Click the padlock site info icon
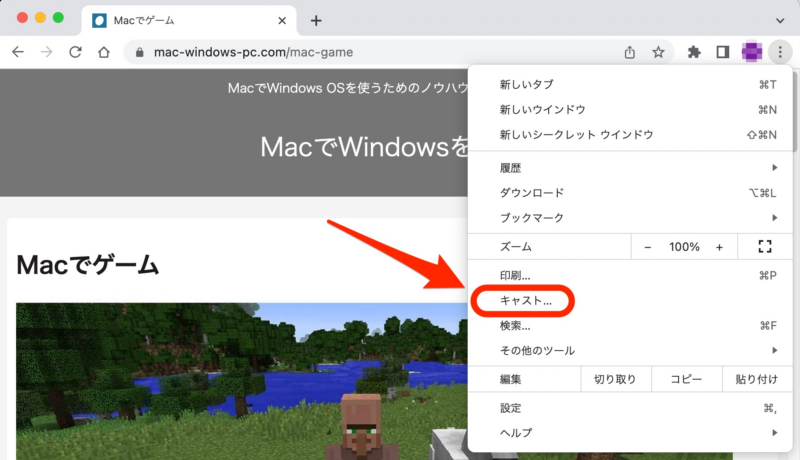Screen dimensions: 800x460 (x=139, y=52)
